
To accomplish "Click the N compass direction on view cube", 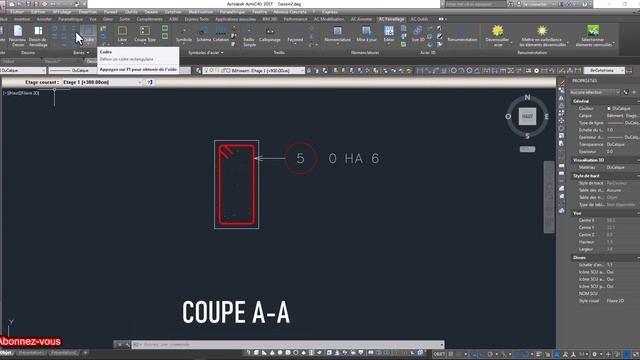I will click(527, 98).
